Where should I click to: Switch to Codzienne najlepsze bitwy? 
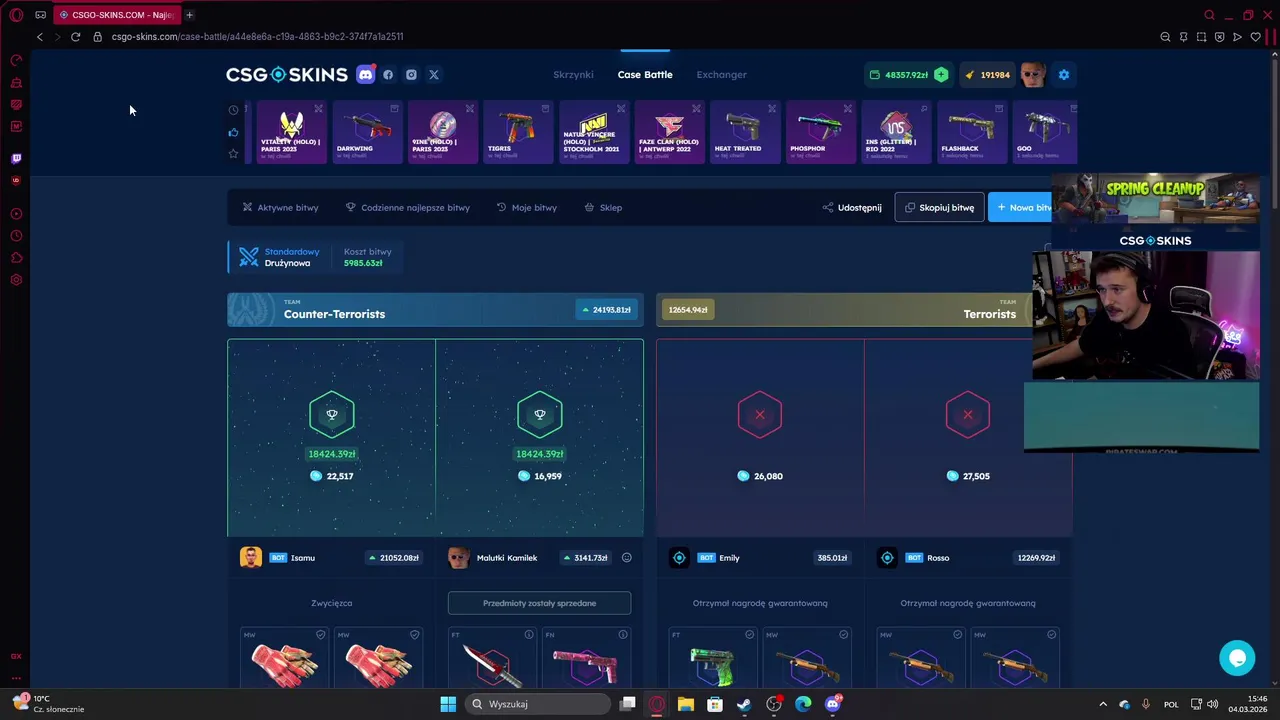point(407,207)
